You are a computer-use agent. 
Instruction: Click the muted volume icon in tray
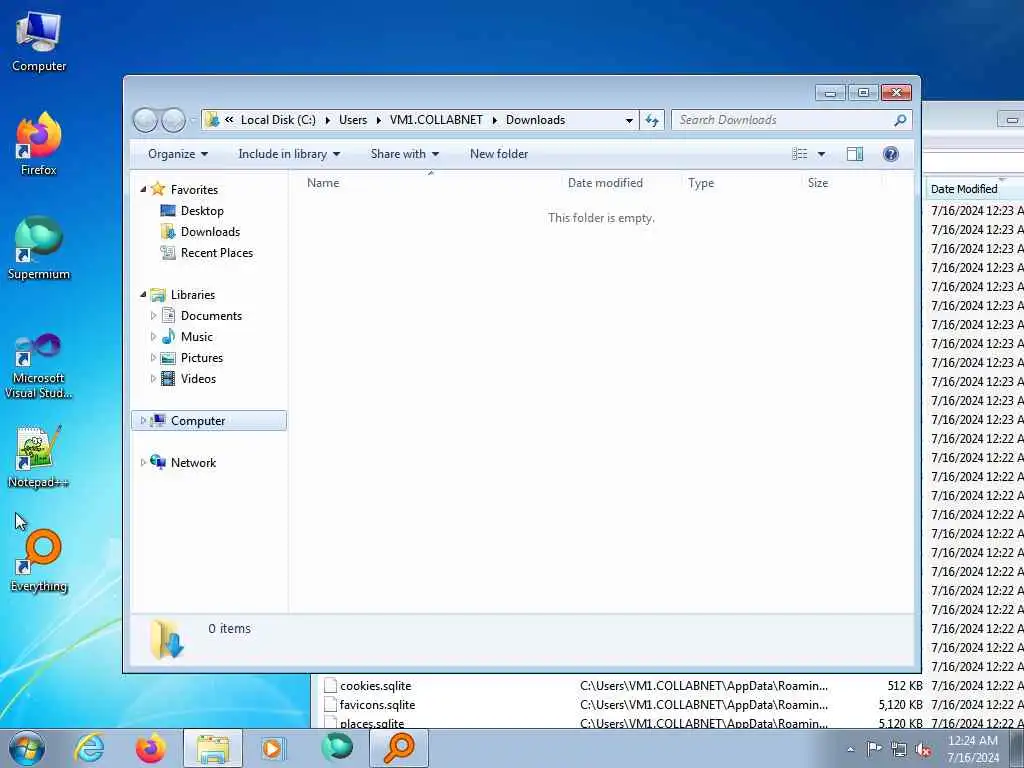tap(923, 749)
